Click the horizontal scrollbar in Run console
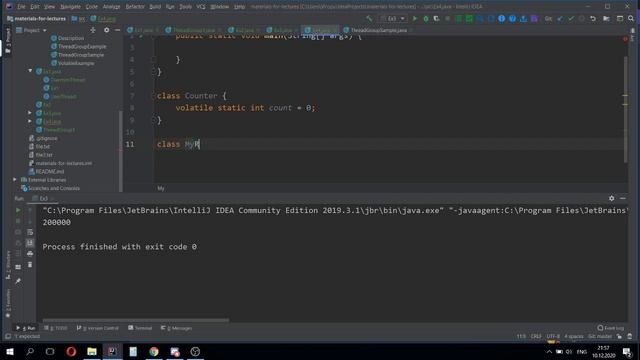This screenshot has height=360, width=640. [136, 320]
